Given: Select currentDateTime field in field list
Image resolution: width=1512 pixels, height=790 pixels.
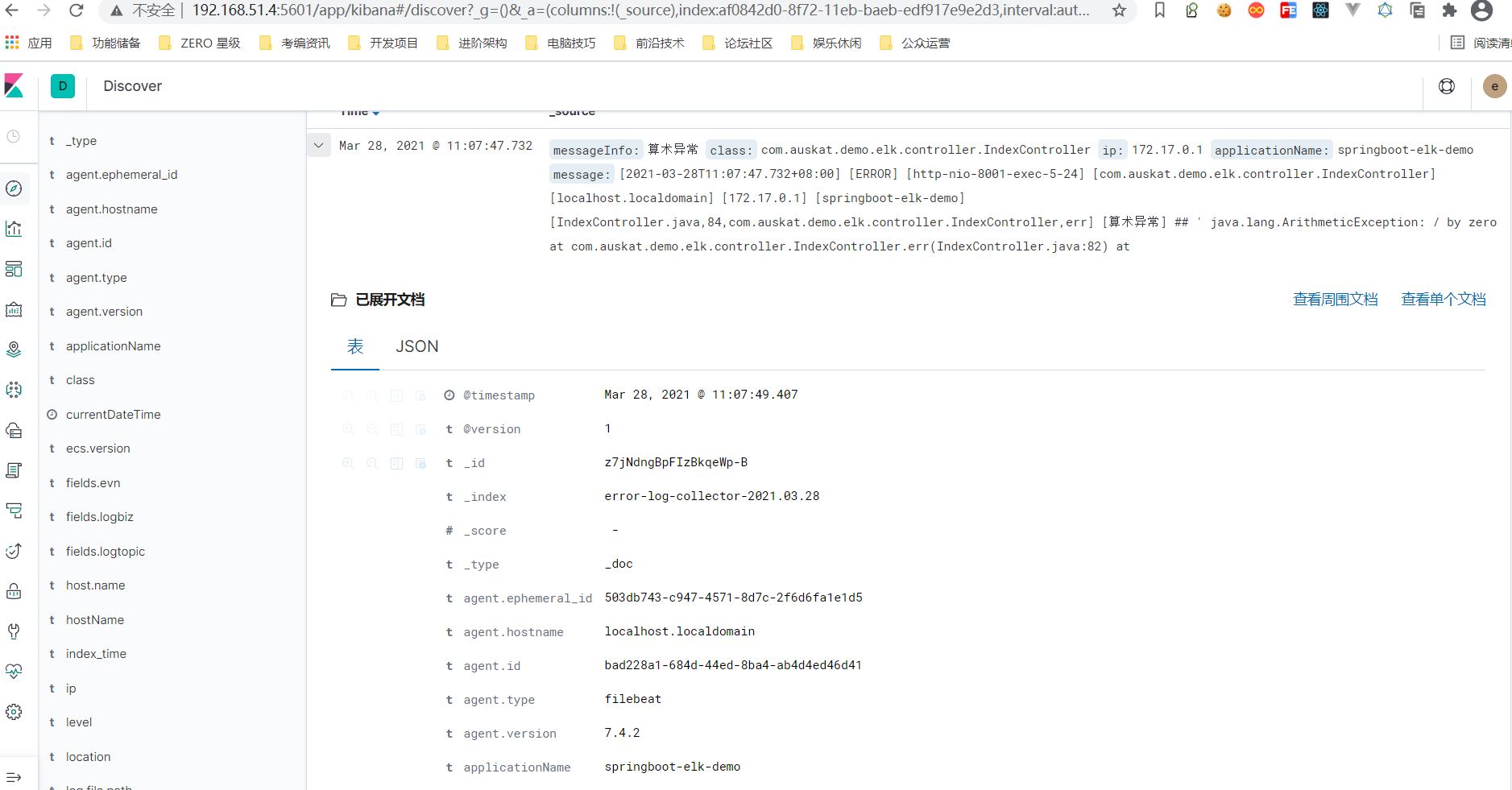Looking at the screenshot, I should point(114,415).
